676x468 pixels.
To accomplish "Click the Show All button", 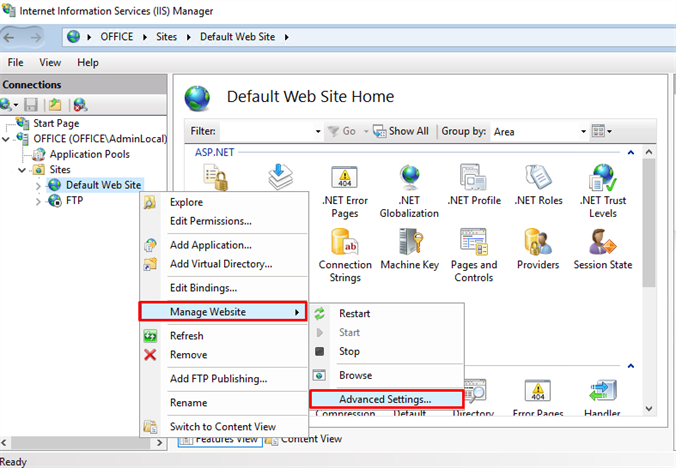I will pyautogui.click(x=401, y=131).
